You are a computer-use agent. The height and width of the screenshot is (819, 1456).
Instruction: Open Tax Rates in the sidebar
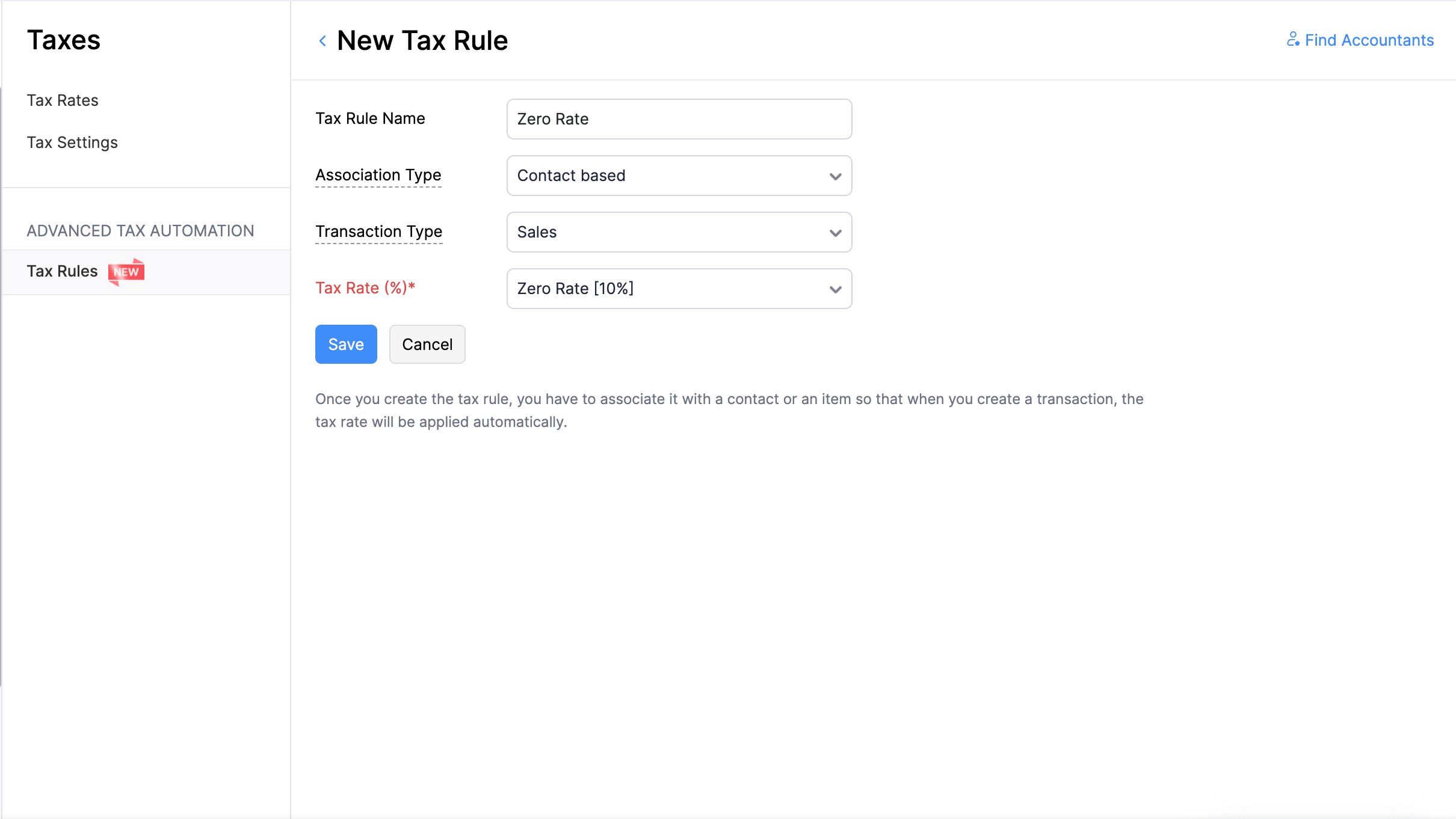[x=63, y=100]
